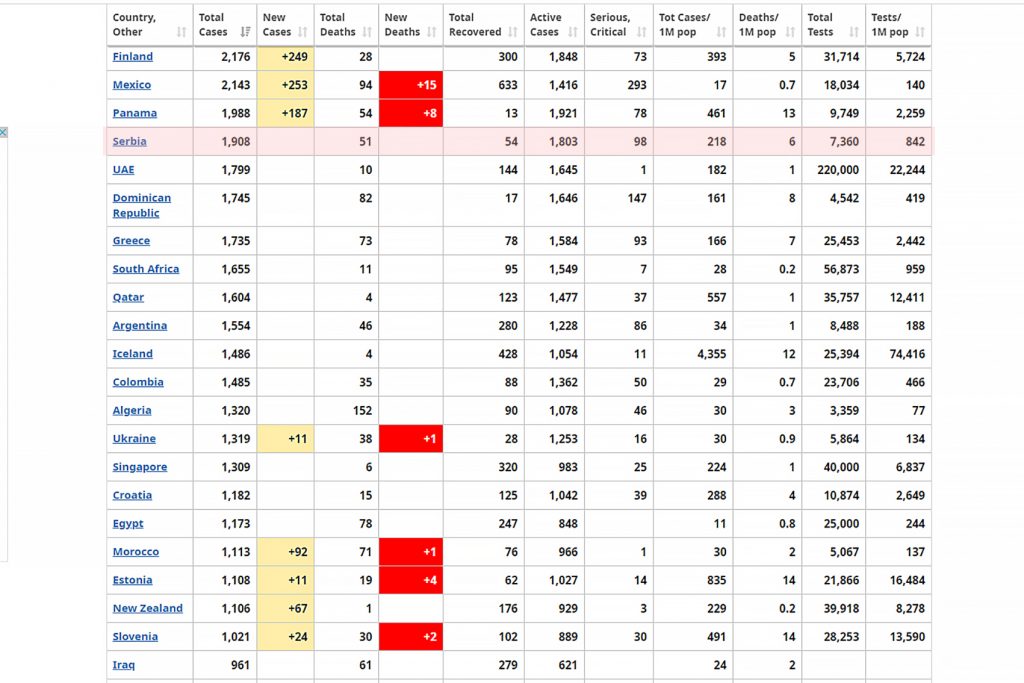Click sort arrows icon for Total Cases

pyautogui.click(x=246, y=32)
